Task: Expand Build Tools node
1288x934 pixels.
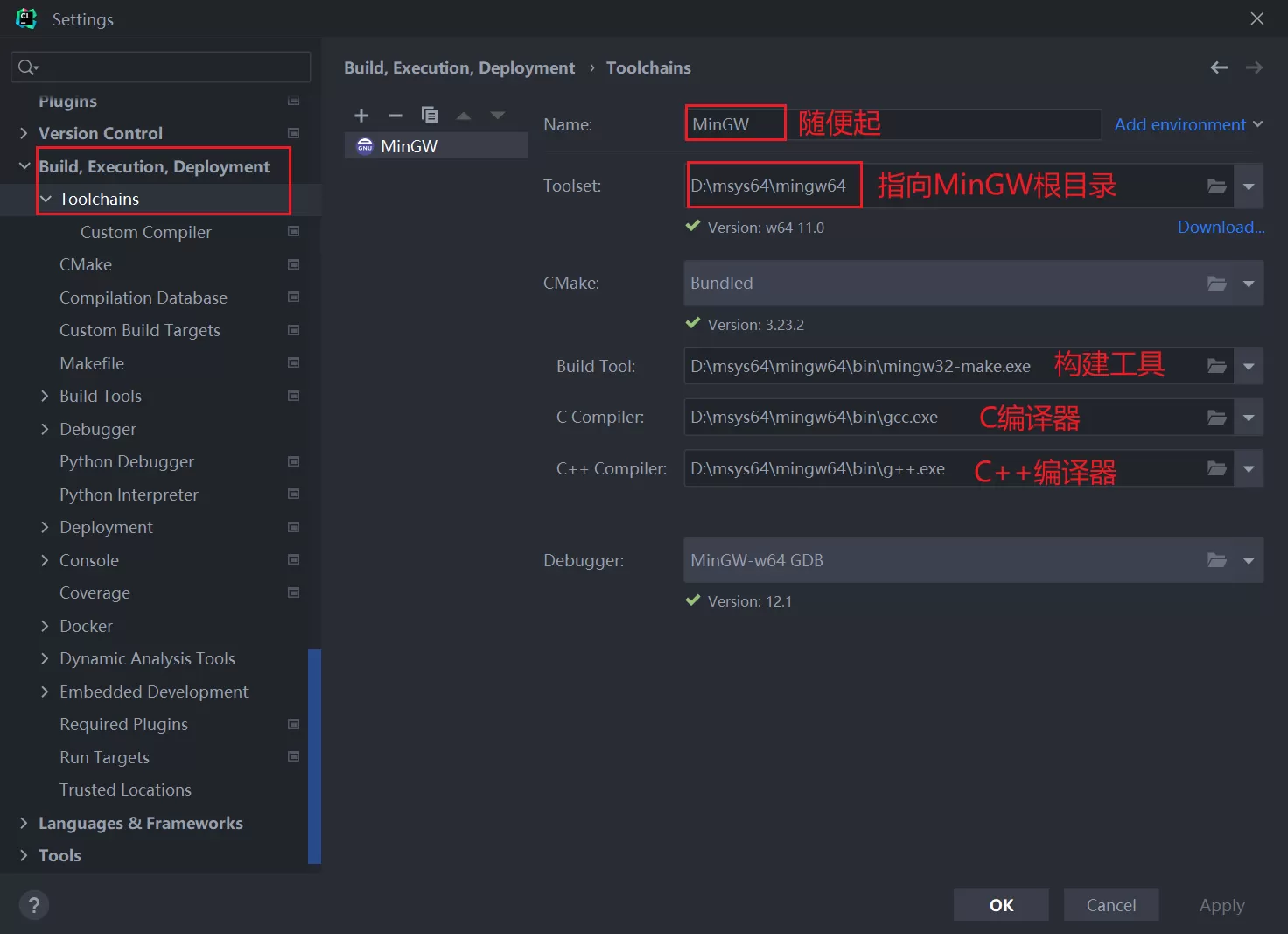Action: (45, 396)
